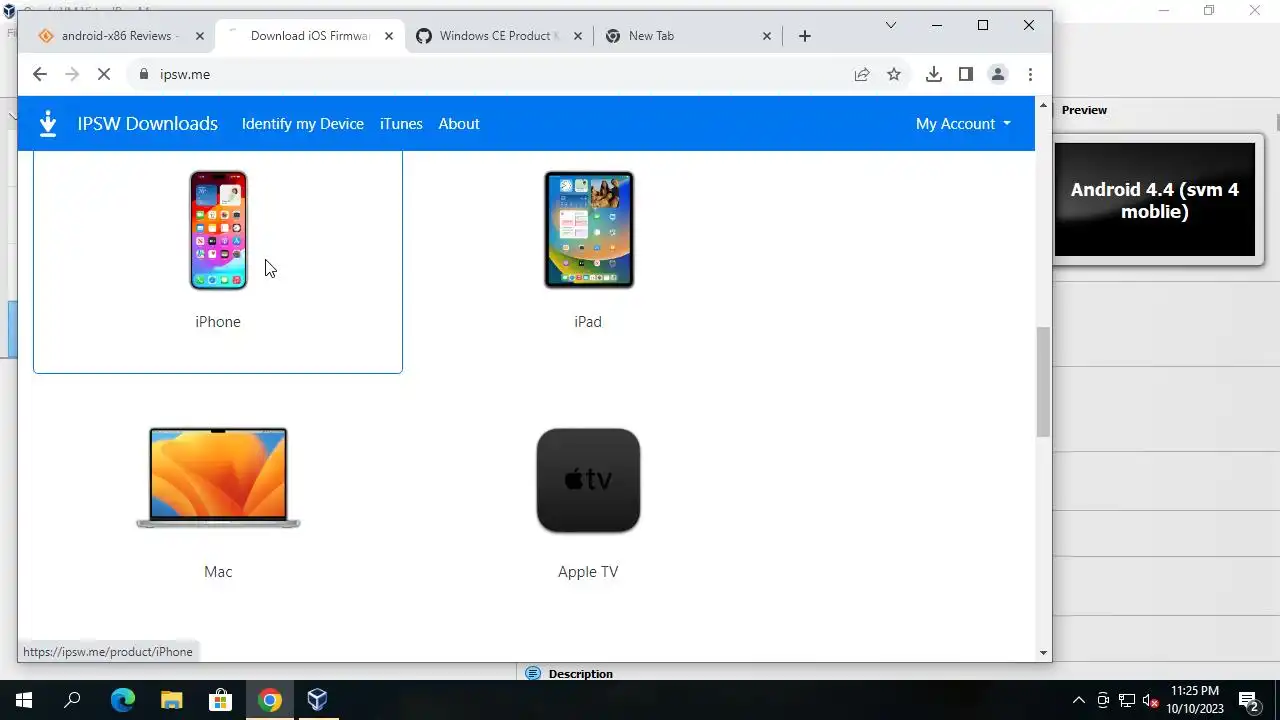Click Chrome icon in taskbar

pyautogui.click(x=269, y=700)
